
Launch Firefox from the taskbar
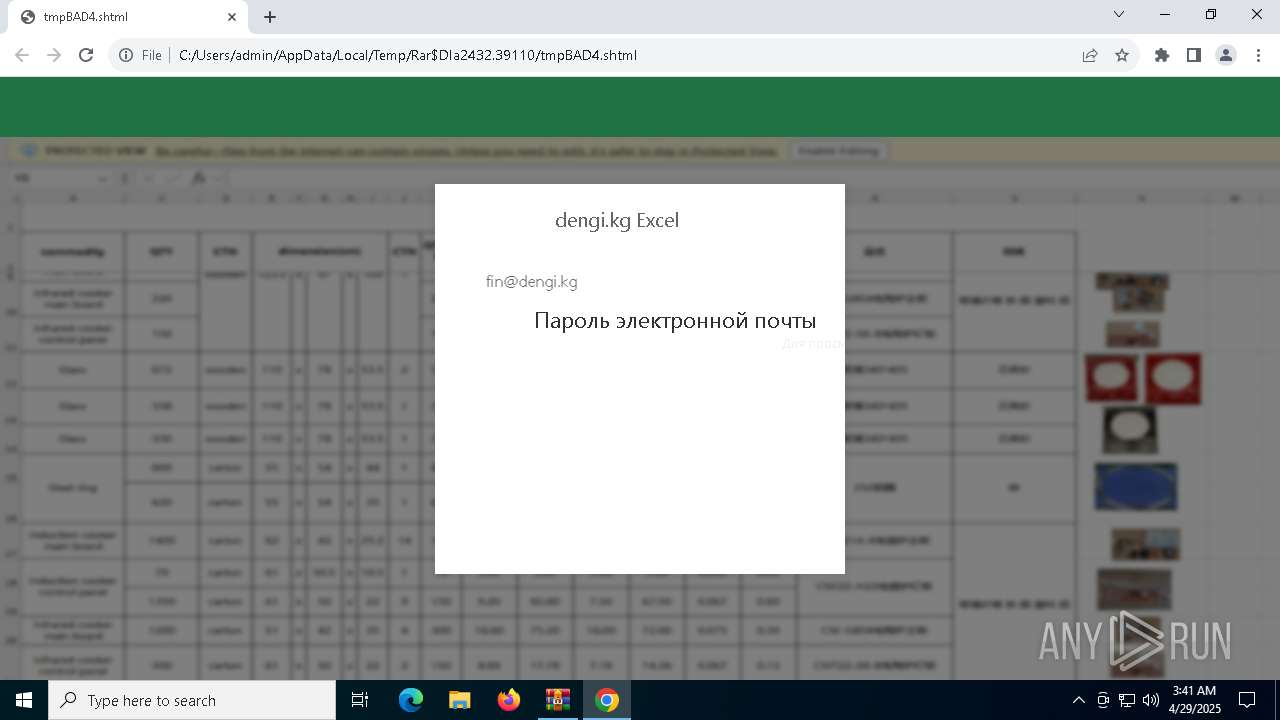(x=508, y=700)
